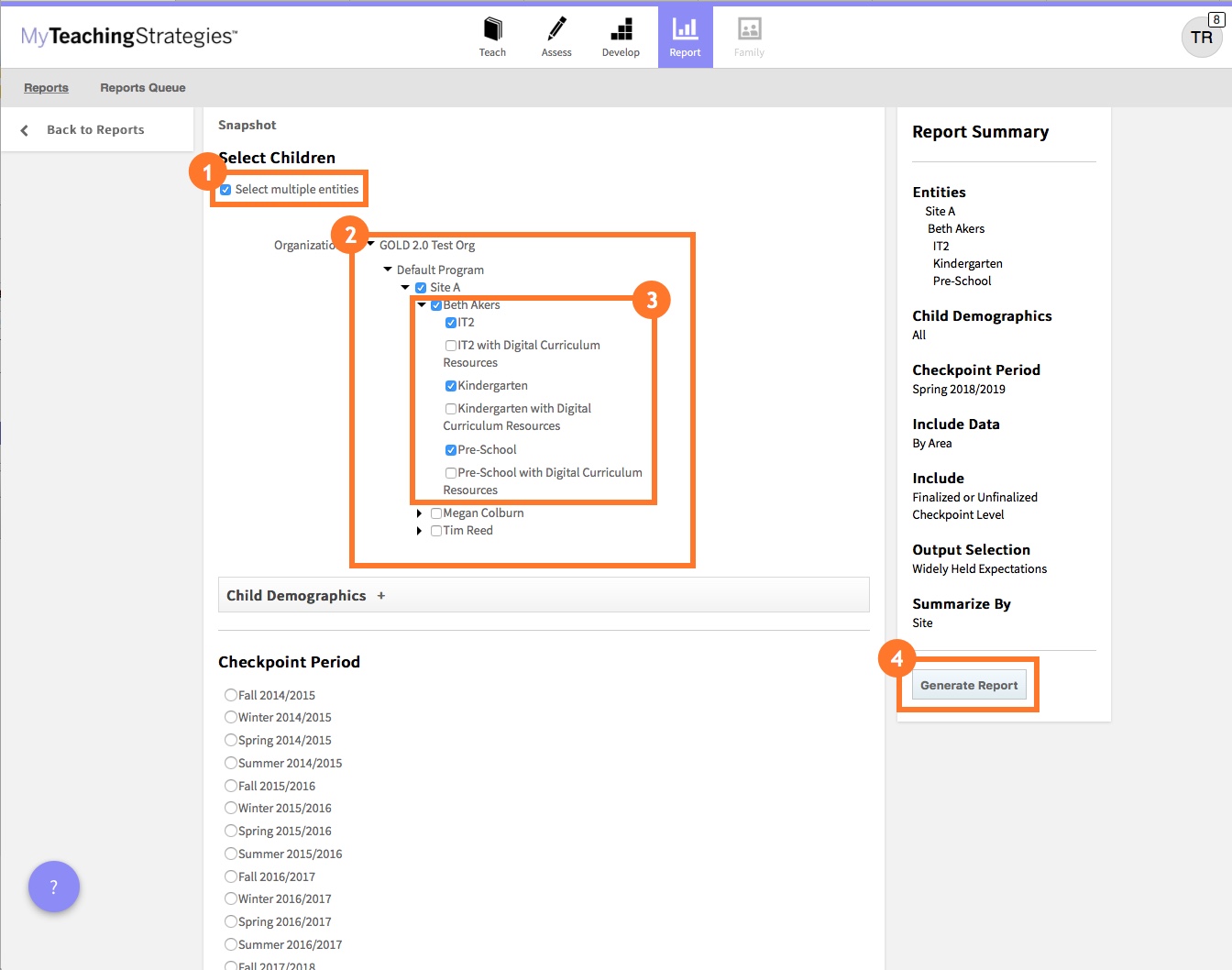
Task: Check IT2 with Digital Curriculum Resources
Action: [450, 345]
